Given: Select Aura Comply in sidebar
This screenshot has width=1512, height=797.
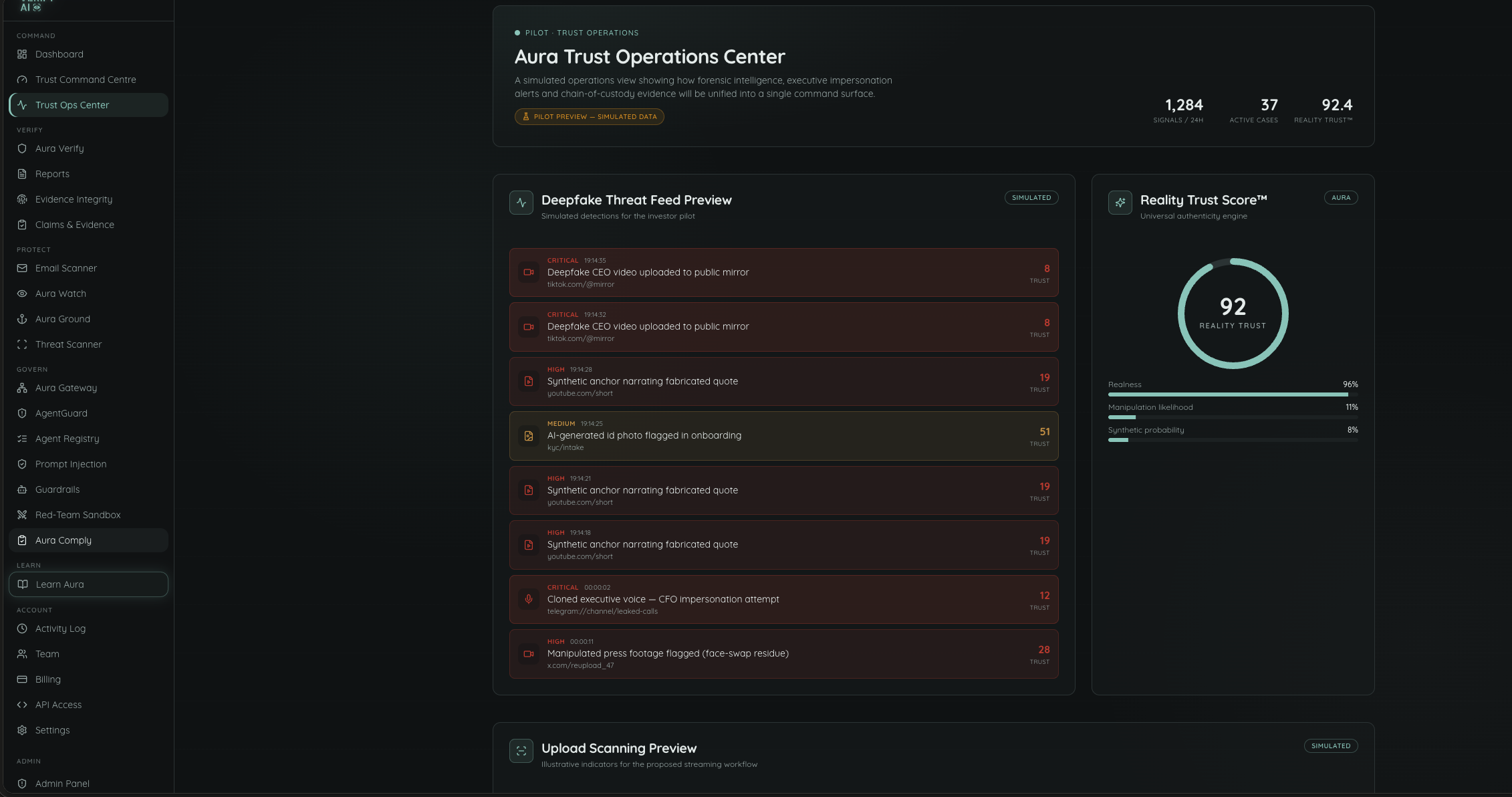Looking at the screenshot, I should (x=88, y=540).
